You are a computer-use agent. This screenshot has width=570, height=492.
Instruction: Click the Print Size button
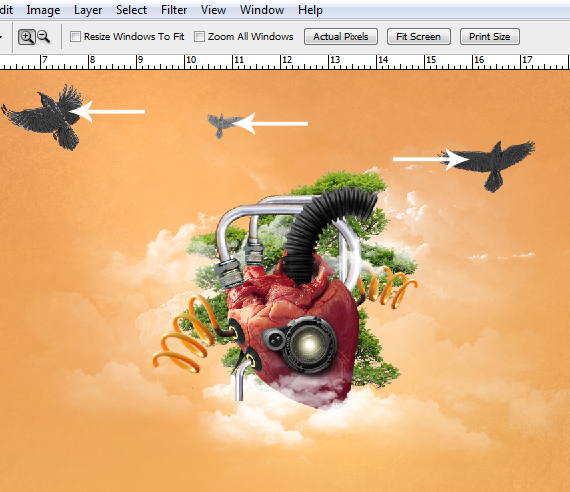point(489,36)
